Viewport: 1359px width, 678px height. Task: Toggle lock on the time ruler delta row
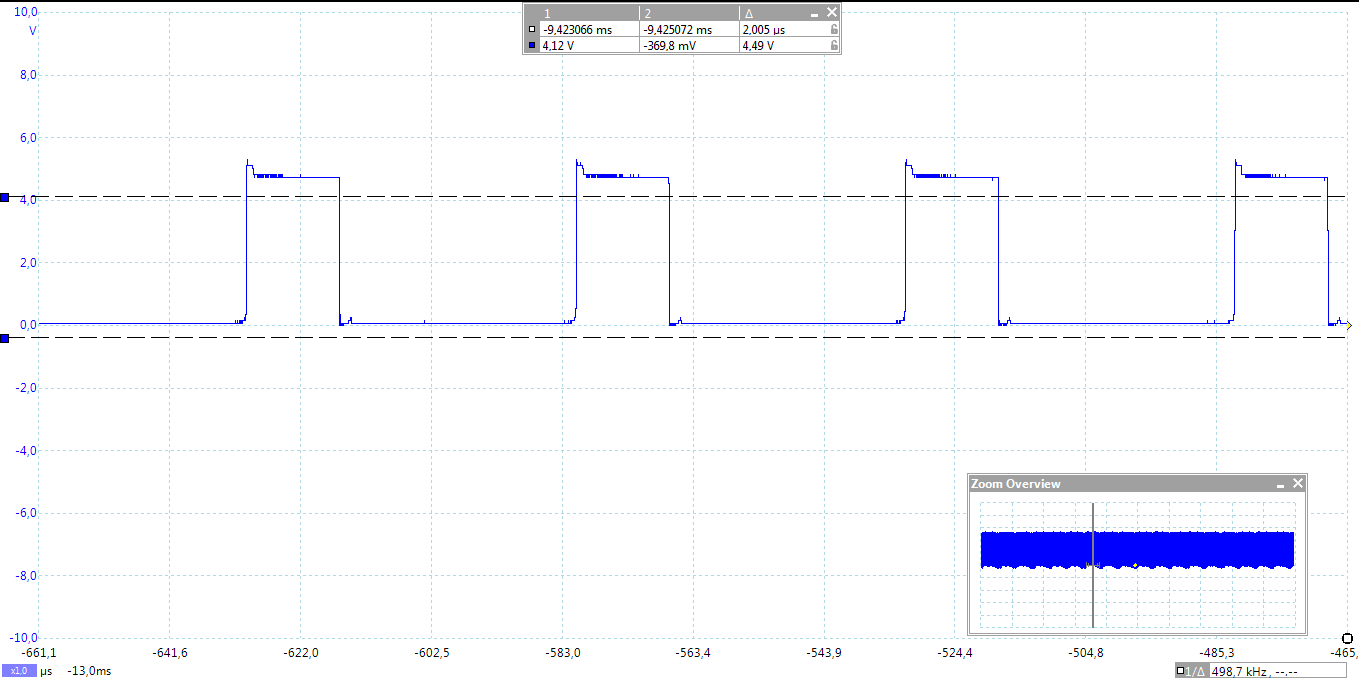click(833, 30)
